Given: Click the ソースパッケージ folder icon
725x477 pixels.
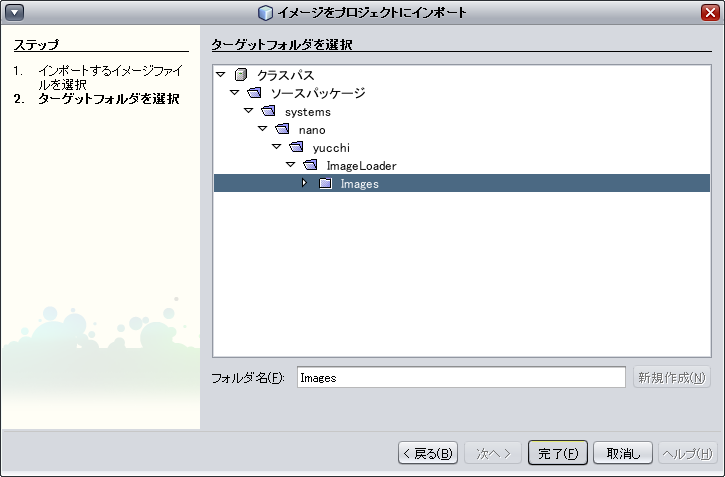Looking at the screenshot, I should pos(254,93).
